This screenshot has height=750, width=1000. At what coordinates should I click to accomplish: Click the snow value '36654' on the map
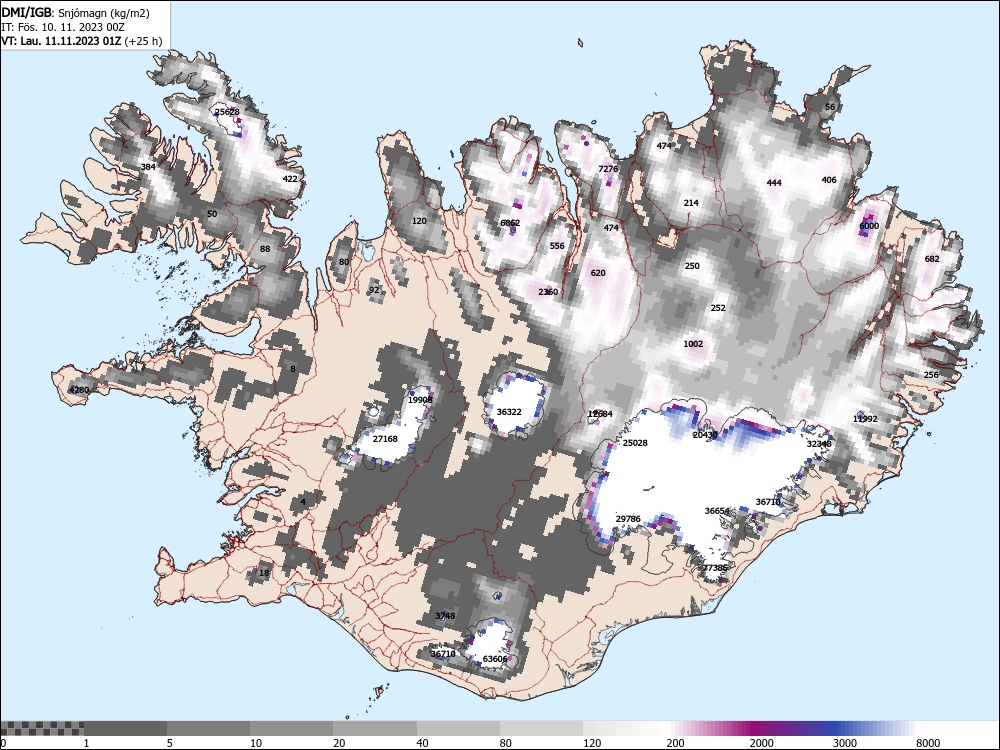(717, 511)
